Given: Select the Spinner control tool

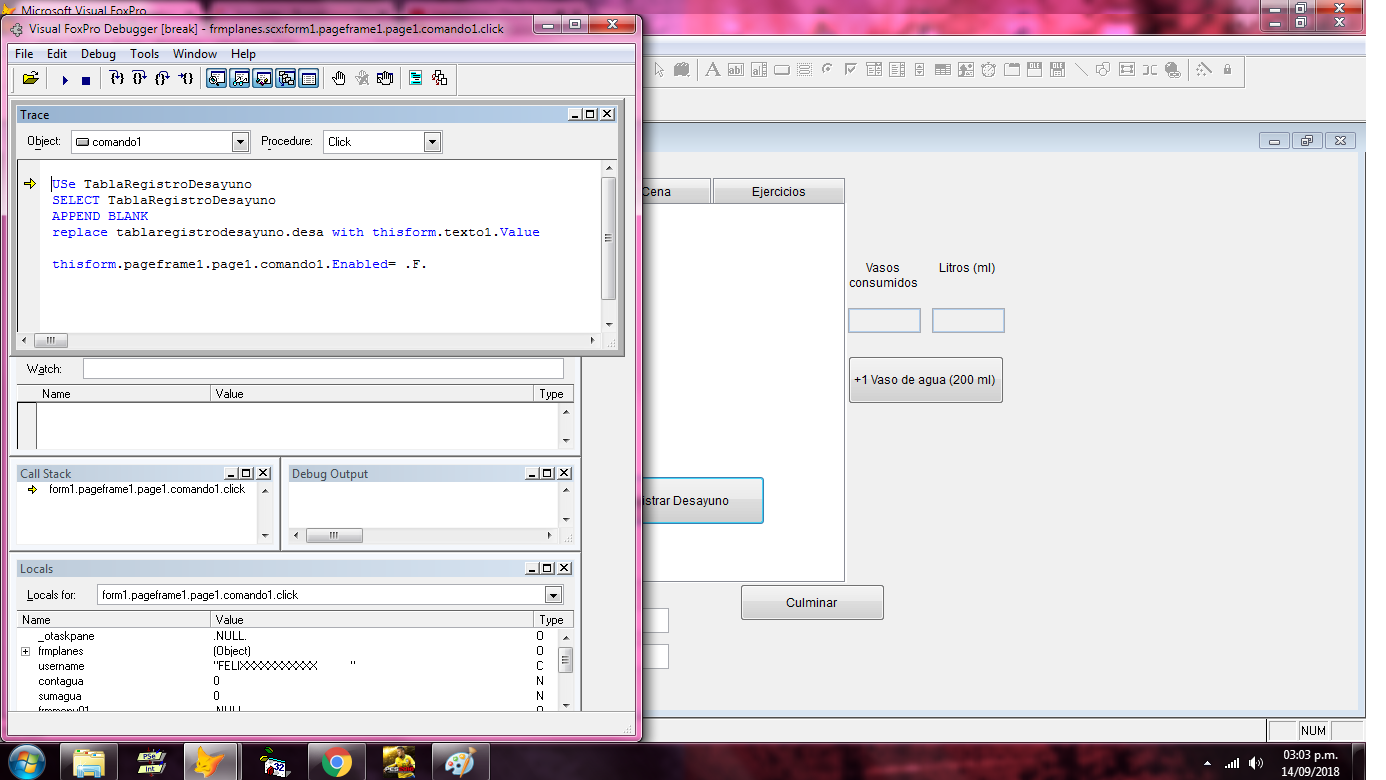Looking at the screenshot, I should pos(919,69).
